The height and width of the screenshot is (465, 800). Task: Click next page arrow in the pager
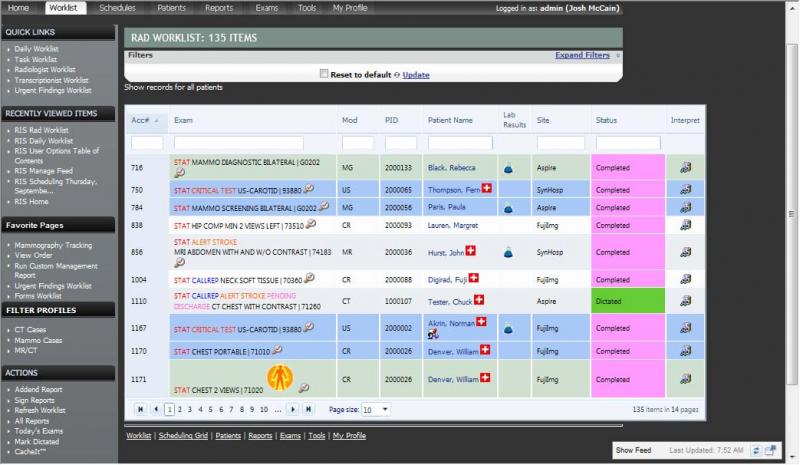(292, 409)
